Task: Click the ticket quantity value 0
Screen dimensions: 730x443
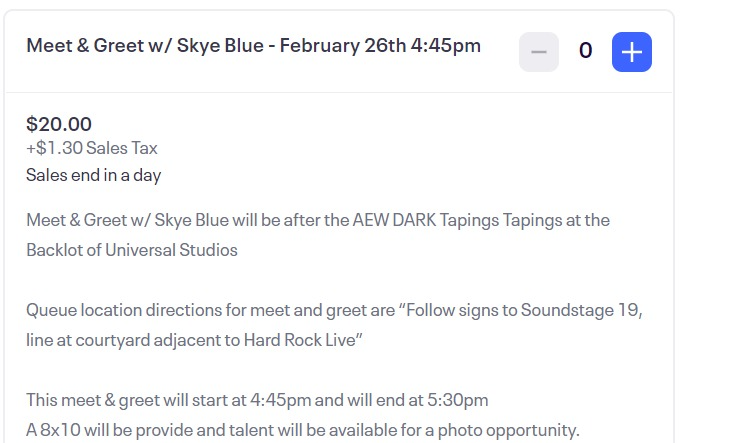Action: coord(585,51)
